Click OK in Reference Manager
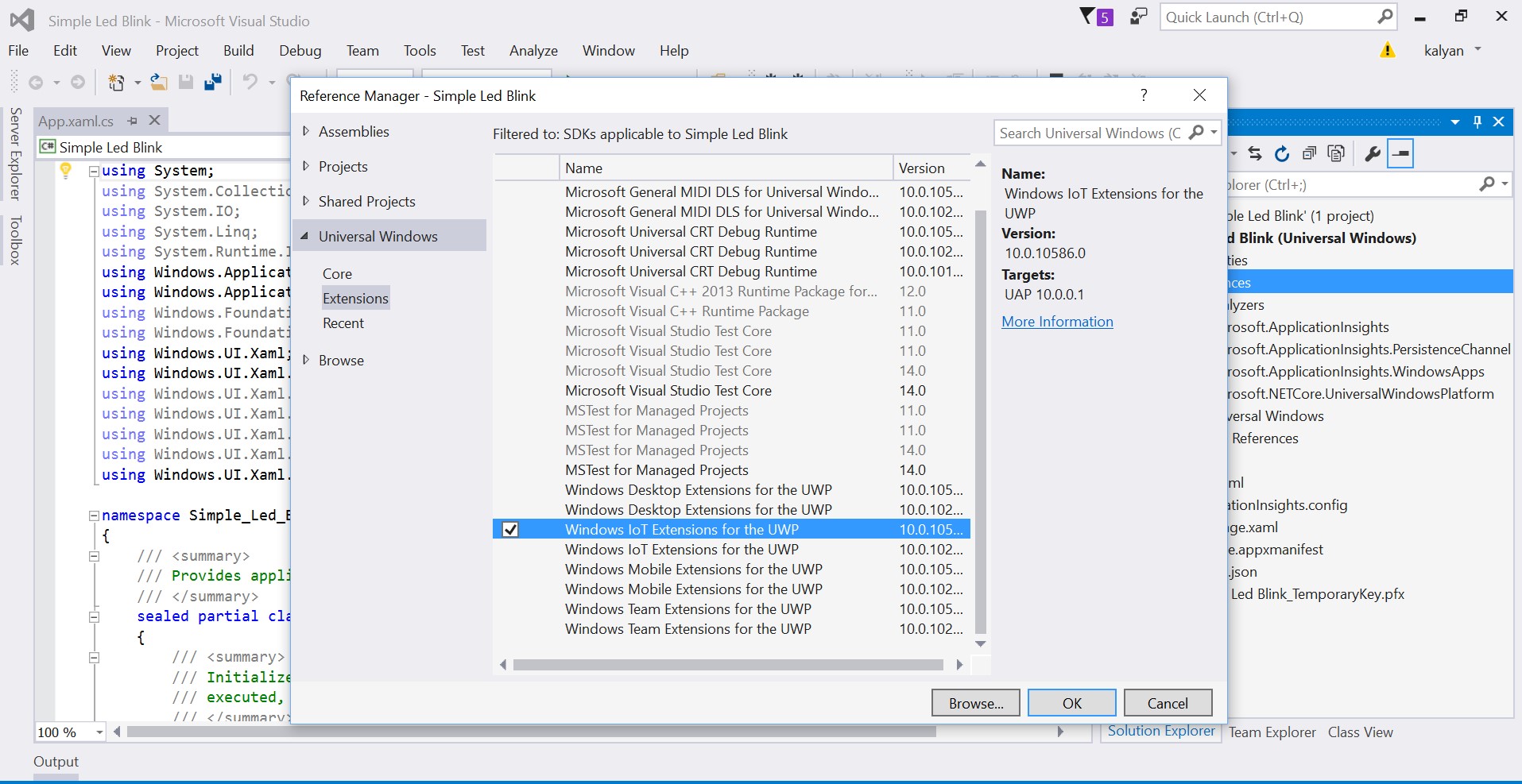The height and width of the screenshot is (784, 1522). click(x=1072, y=703)
